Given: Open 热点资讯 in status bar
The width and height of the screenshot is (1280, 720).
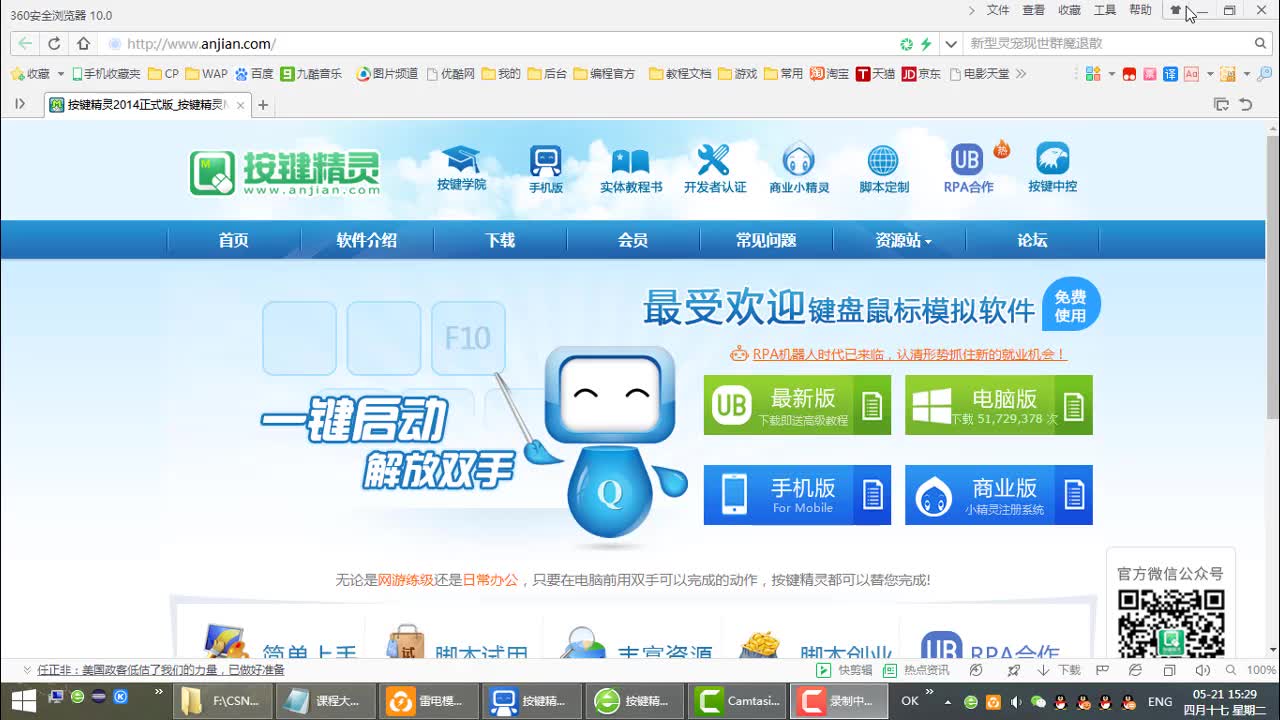Looking at the screenshot, I should (x=917, y=670).
